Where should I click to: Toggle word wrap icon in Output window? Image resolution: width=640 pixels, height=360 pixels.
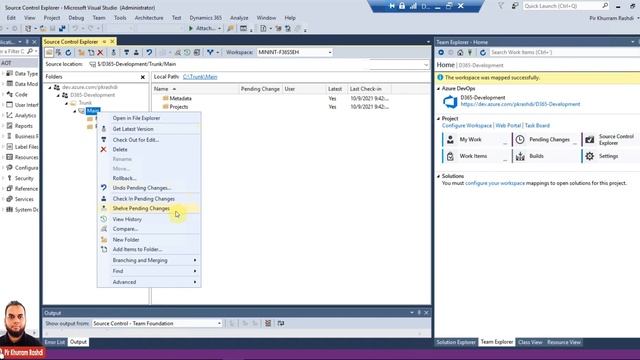(x=281, y=323)
